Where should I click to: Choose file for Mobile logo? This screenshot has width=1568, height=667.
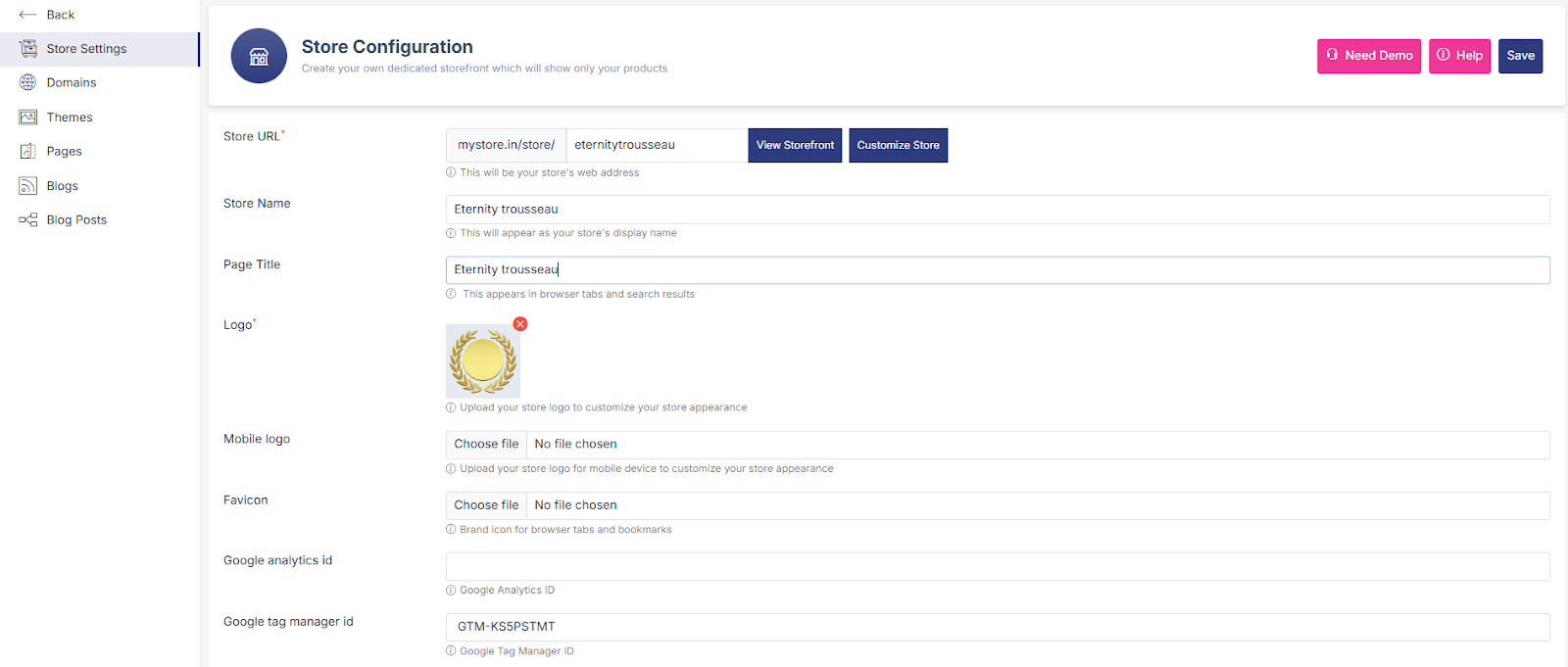click(x=486, y=445)
